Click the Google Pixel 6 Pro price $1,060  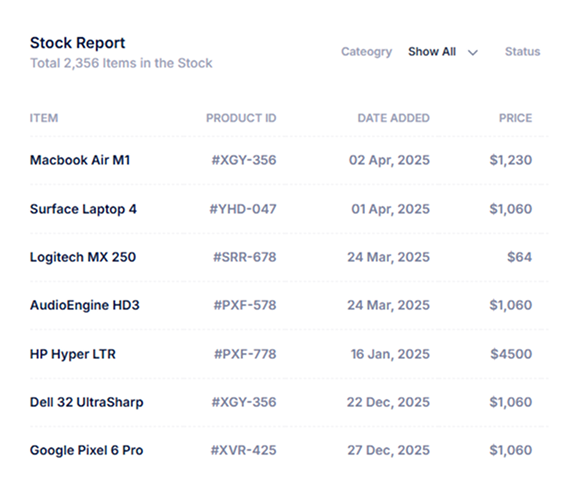pos(511,450)
